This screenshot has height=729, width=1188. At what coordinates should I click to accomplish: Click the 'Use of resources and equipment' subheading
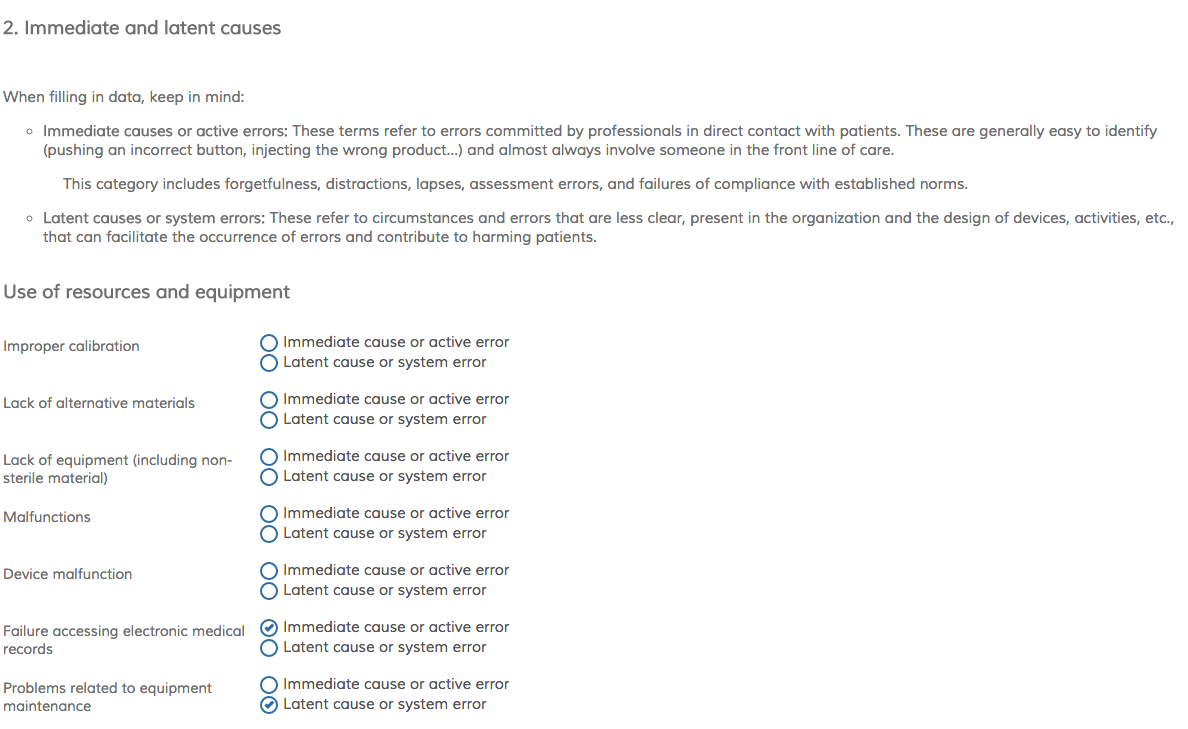146,292
